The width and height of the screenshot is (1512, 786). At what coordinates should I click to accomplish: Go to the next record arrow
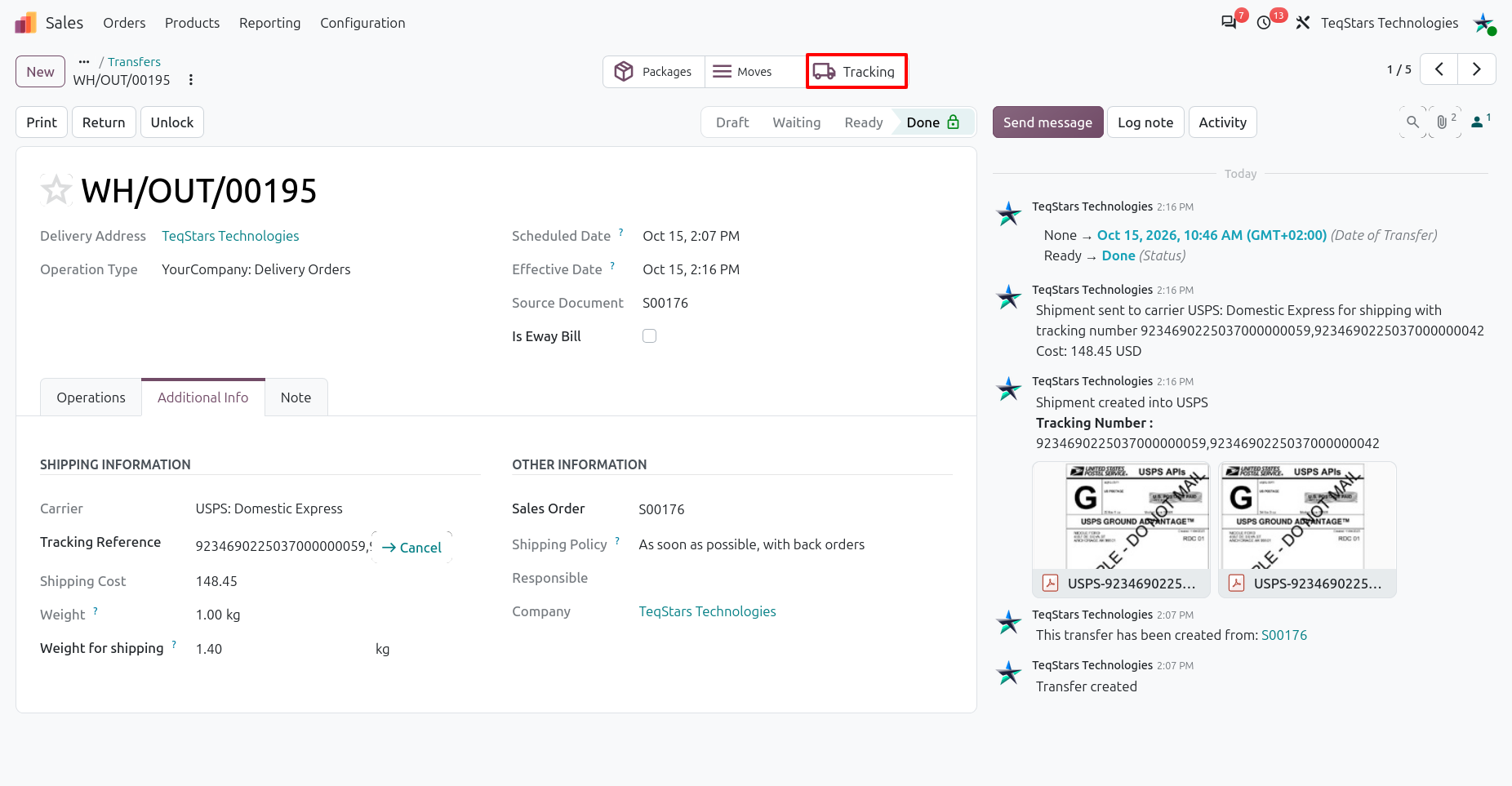pos(1477,69)
